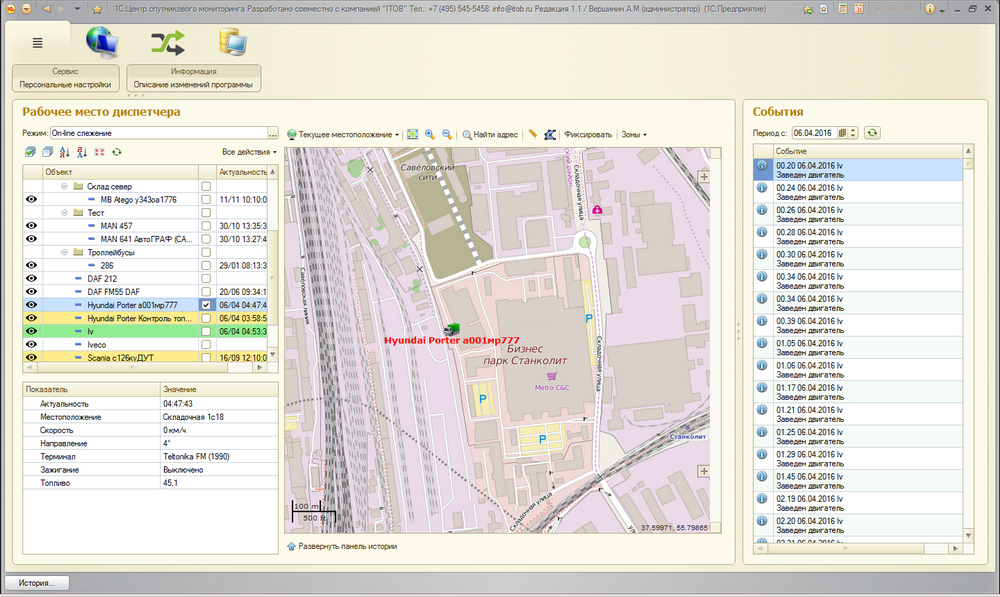1000x597 pixels.
Task: Click the Период с date field
Action: coord(814,133)
